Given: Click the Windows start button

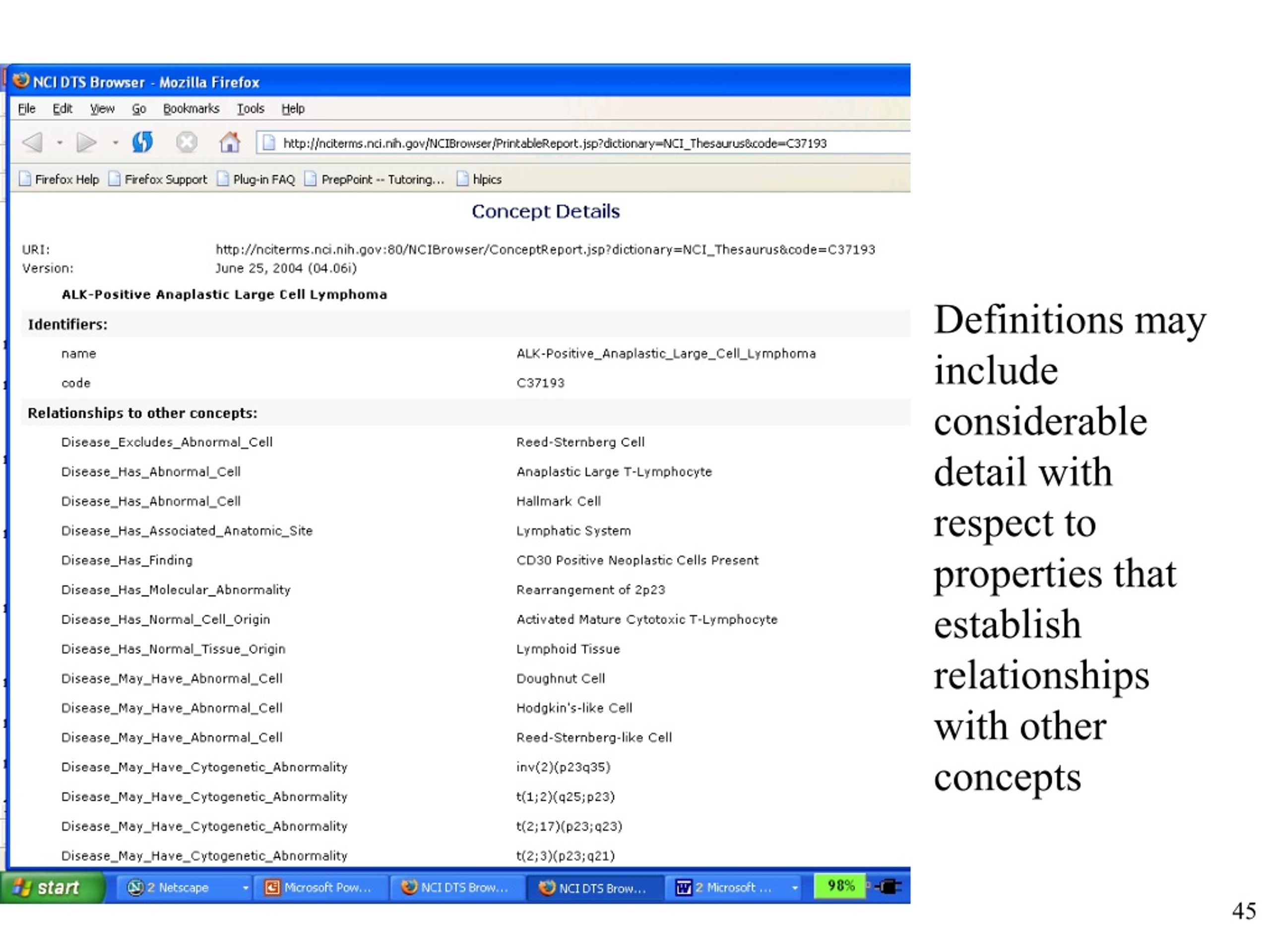Looking at the screenshot, I should pyautogui.click(x=52, y=887).
